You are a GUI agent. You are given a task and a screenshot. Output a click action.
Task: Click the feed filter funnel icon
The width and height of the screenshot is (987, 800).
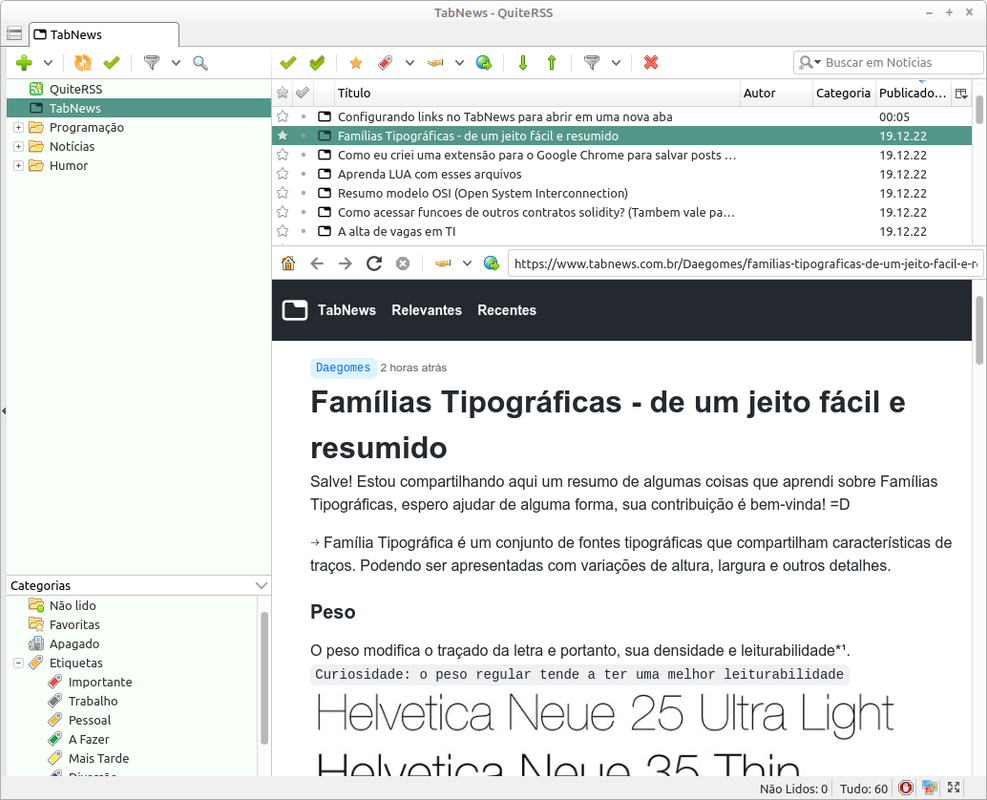tap(152, 63)
